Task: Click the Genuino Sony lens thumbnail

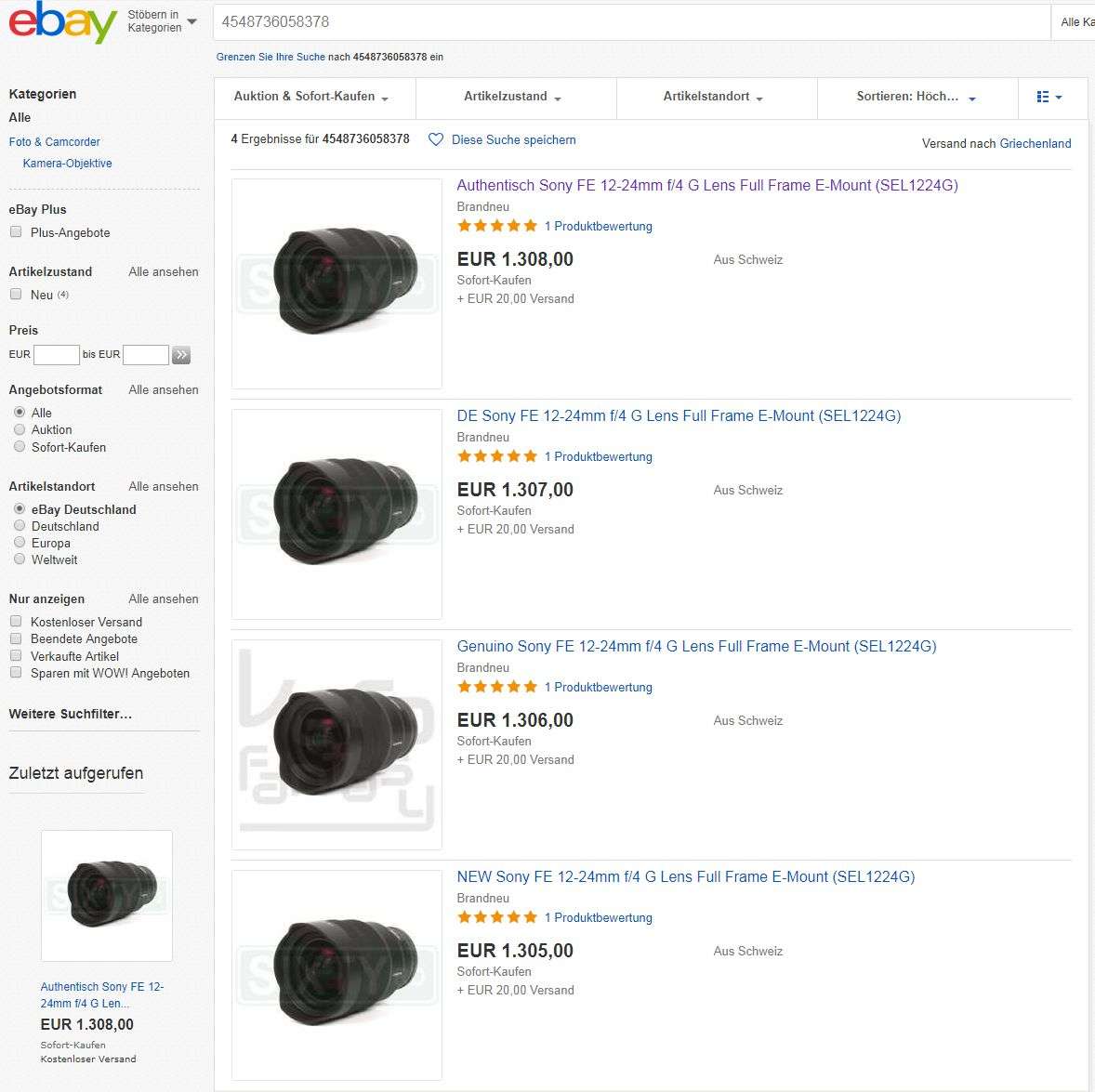Action: [336, 743]
